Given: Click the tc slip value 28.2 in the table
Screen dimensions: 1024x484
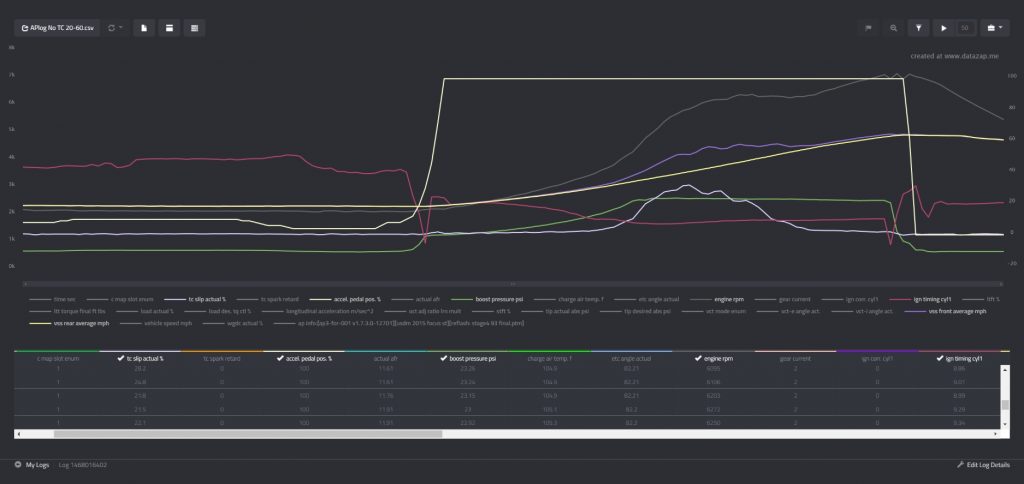Looking at the screenshot, I should pos(140,369).
